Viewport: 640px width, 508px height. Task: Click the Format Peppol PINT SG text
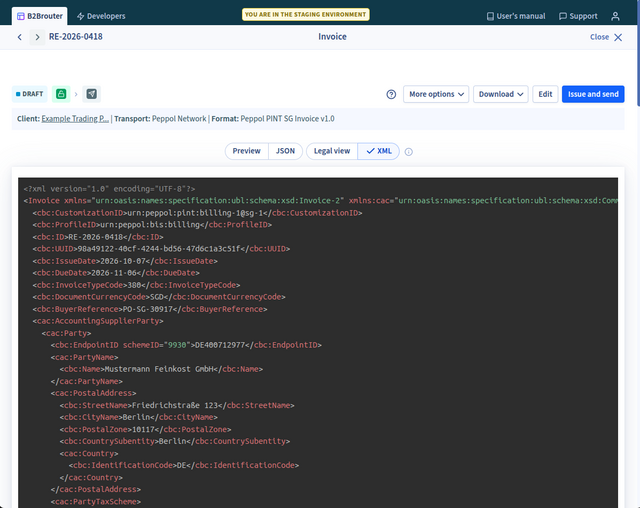(273, 119)
